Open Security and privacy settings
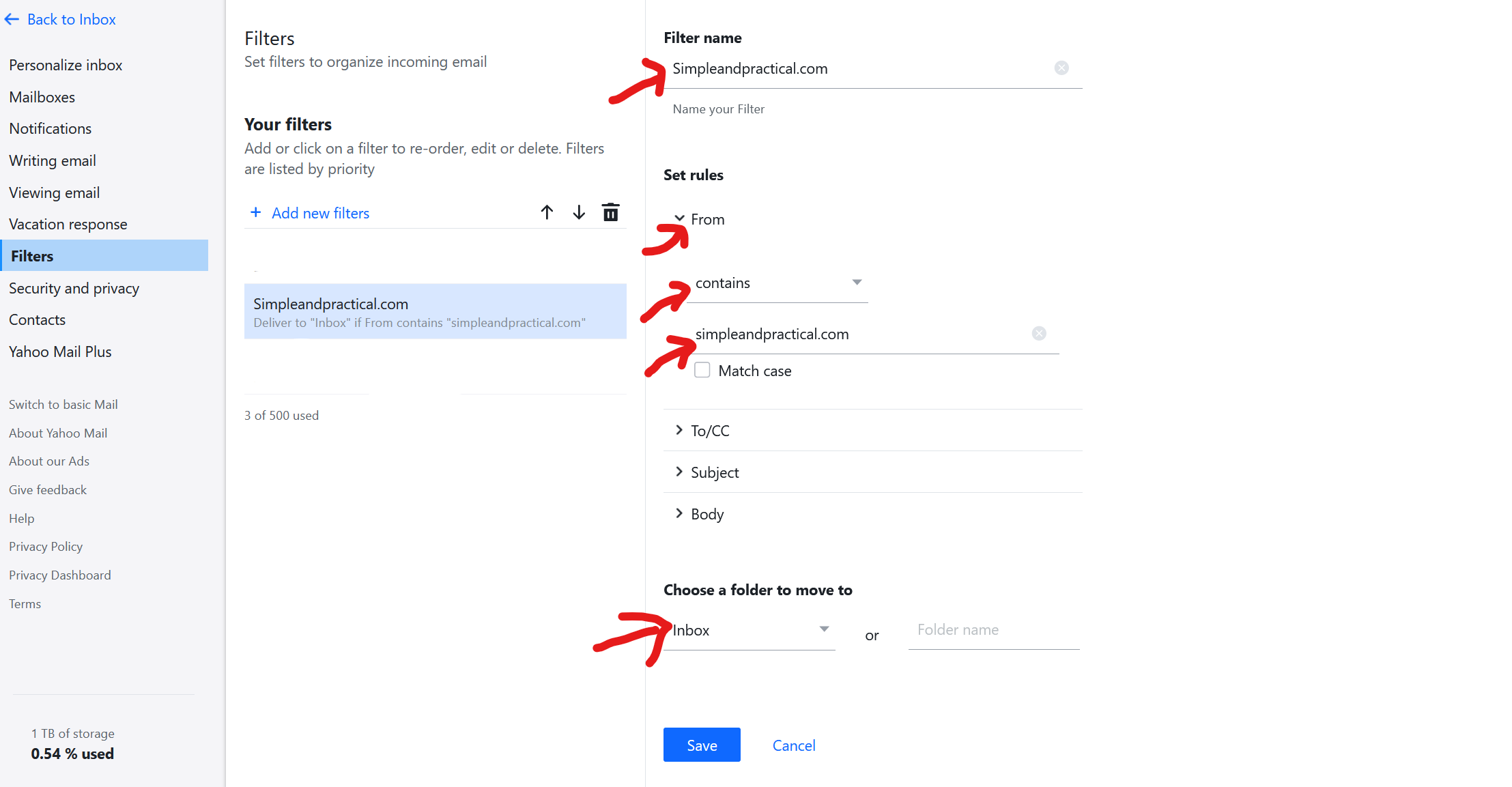 (x=74, y=288)
